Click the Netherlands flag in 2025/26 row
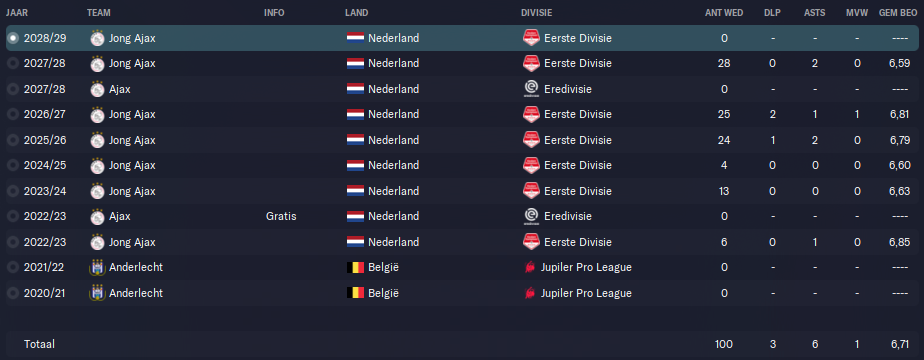 (x=355, y=140)
